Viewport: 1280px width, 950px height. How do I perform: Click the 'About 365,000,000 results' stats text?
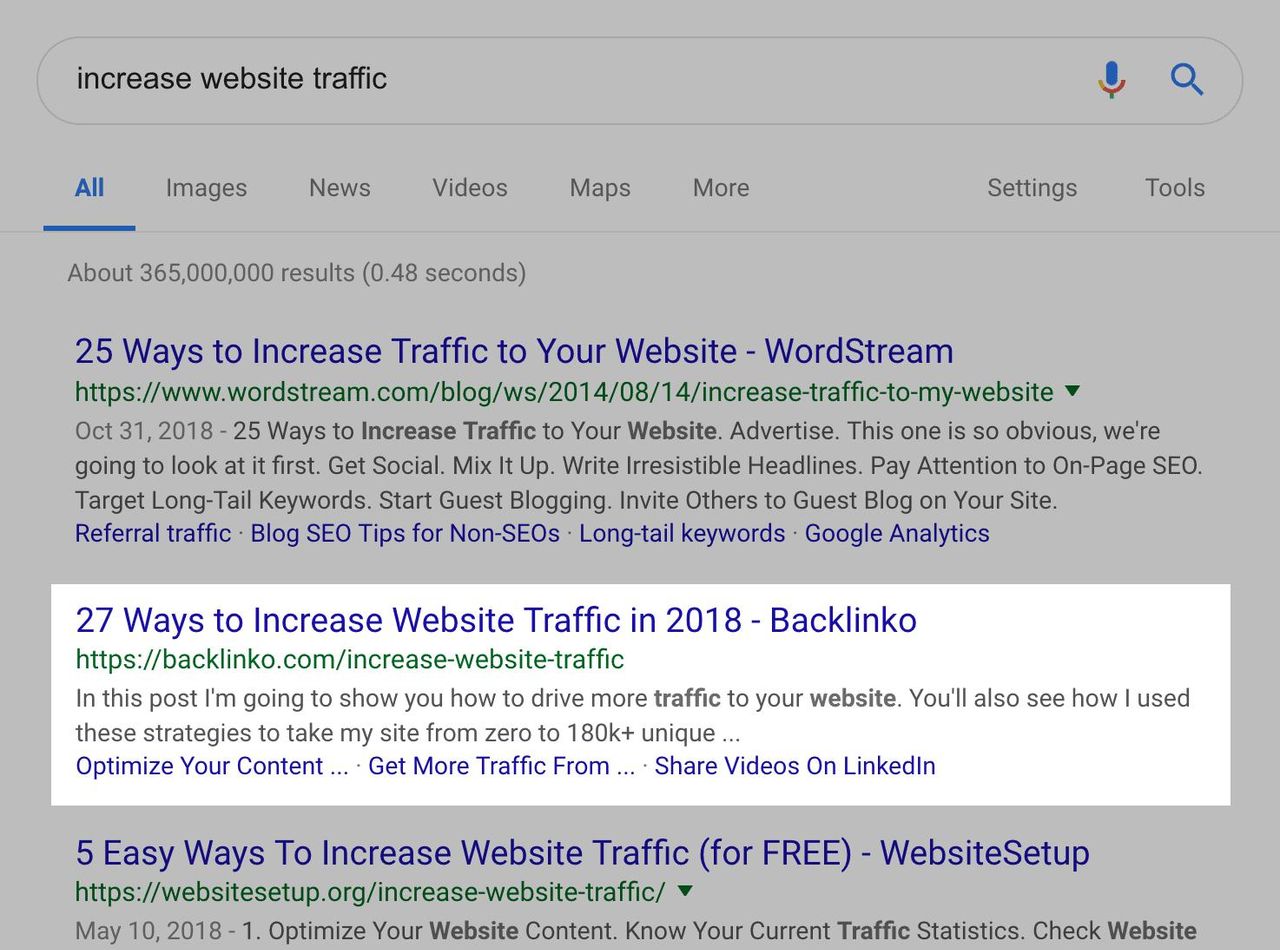click(x=297, y=273)
